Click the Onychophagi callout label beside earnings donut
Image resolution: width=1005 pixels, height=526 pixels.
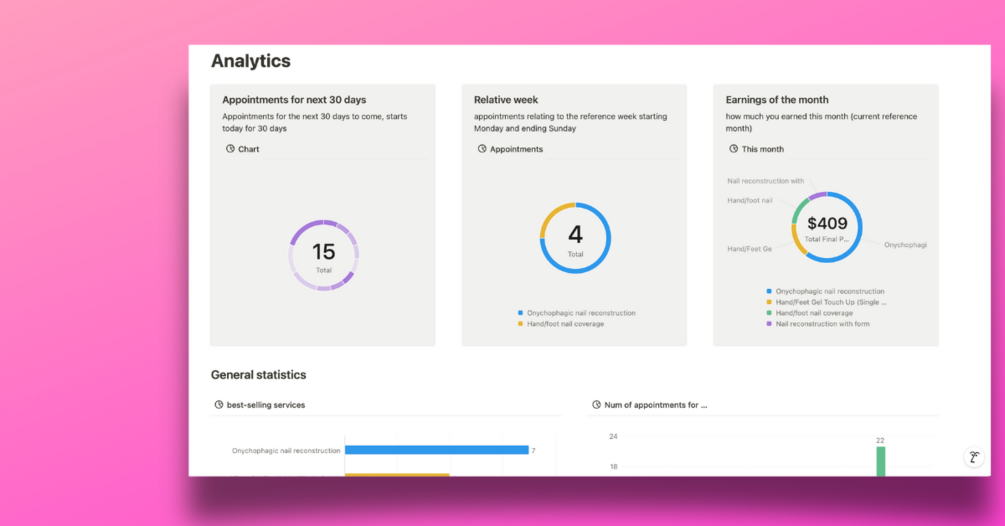click(x=905, y=245)
